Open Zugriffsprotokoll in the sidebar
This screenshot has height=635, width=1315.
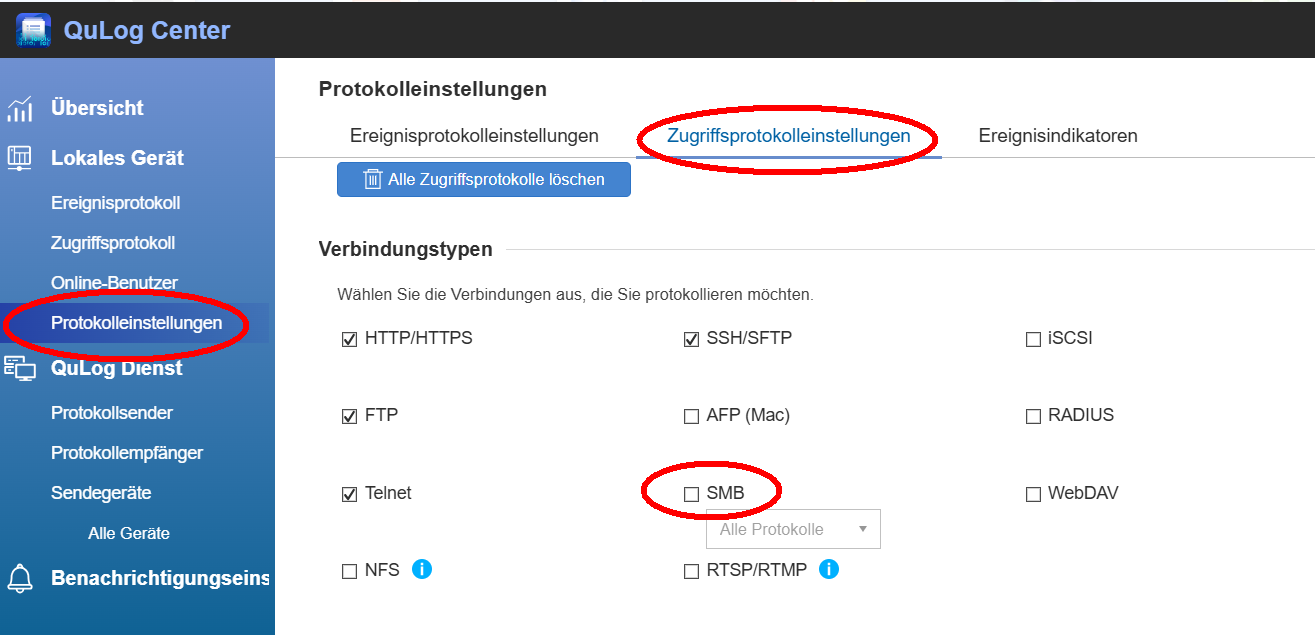(x=113, y=243)
